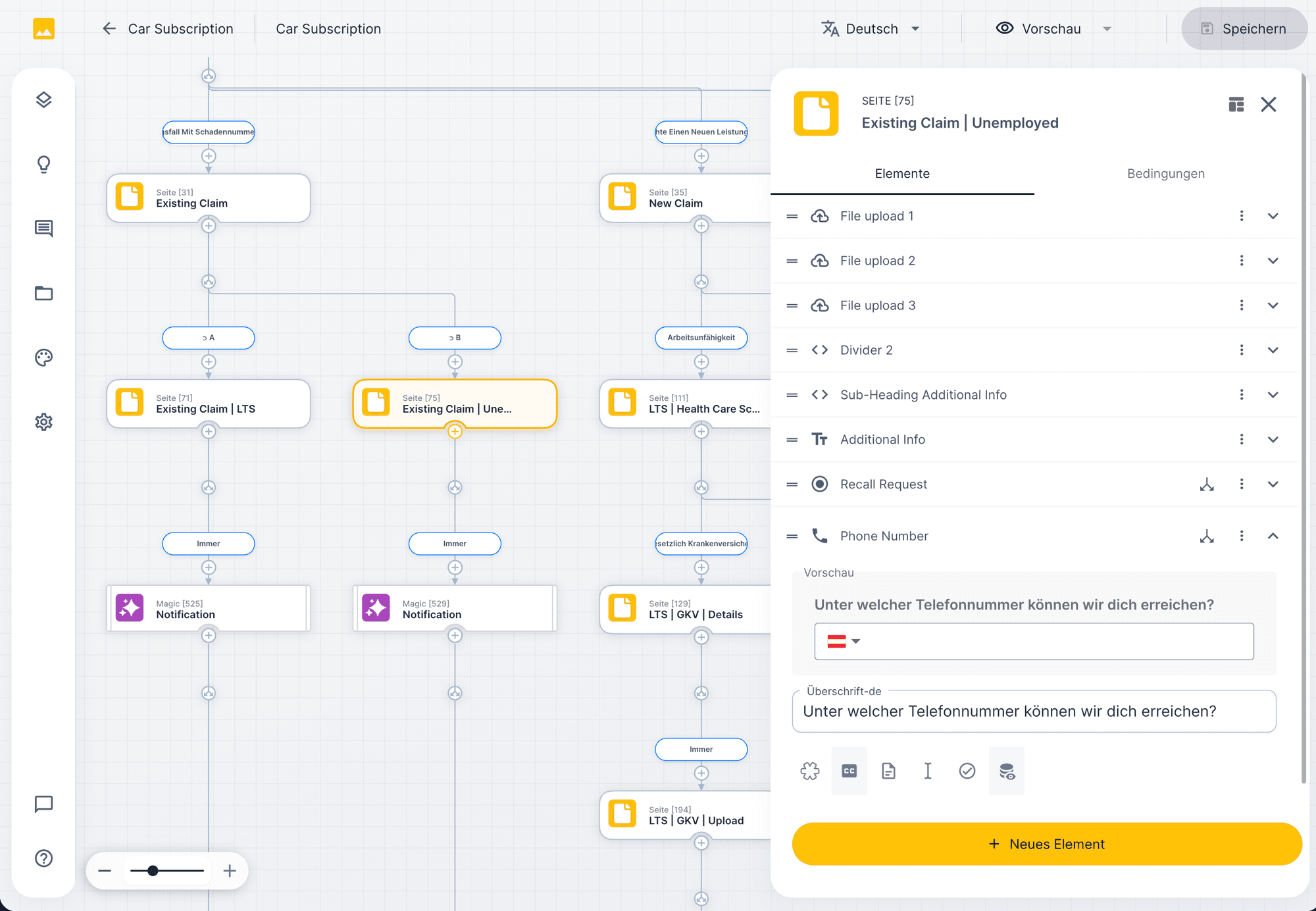Select the Seite 31 Existing Claim node
This screenshot has height=911, width=1316.
coord(209,198)
